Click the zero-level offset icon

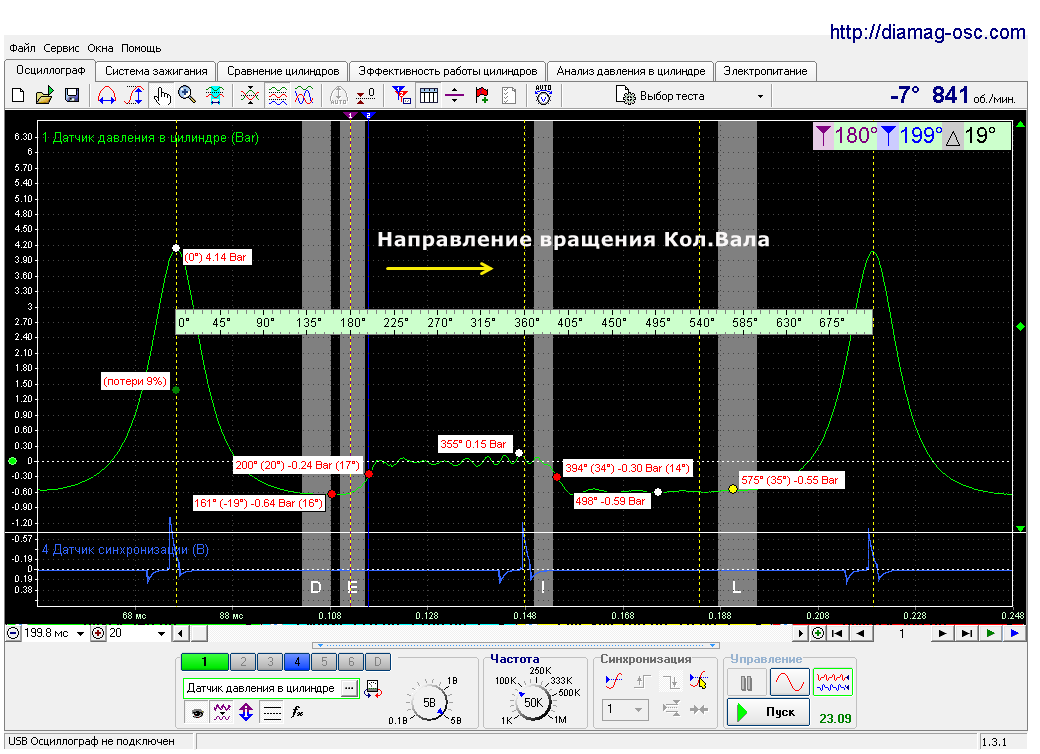(365, 95)
